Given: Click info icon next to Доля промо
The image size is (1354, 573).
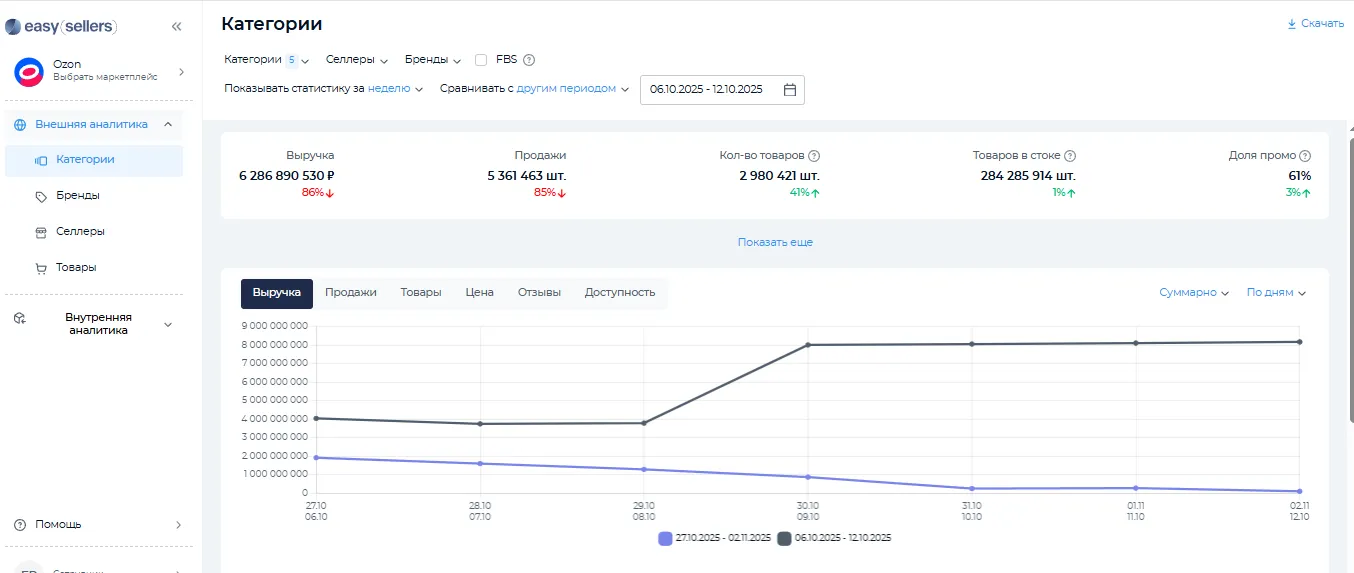Looking at the screenshot, I should click(x=1305, y=156).
